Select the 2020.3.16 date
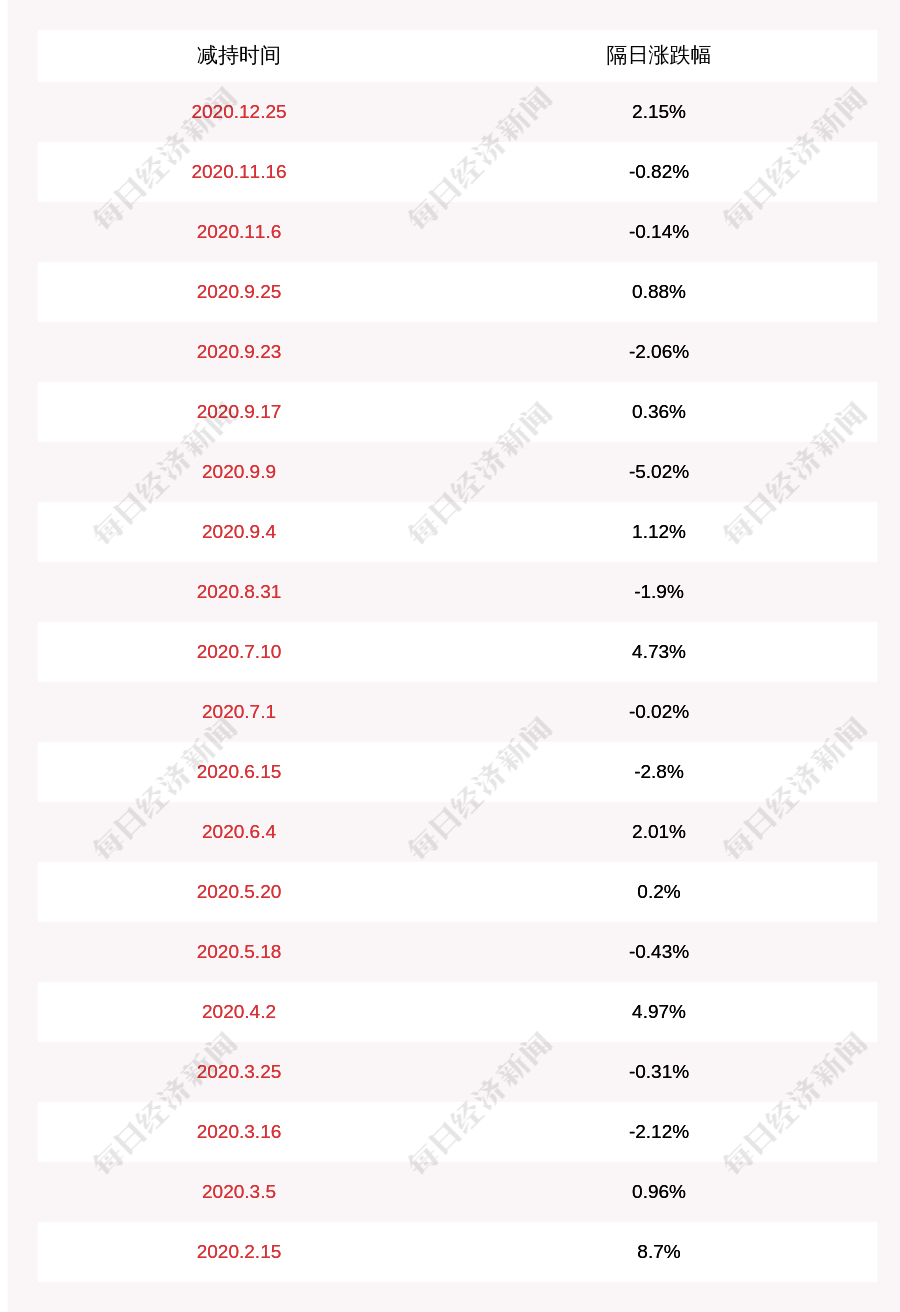This screenshot has height=1312, width=900. click(239, 1131)
